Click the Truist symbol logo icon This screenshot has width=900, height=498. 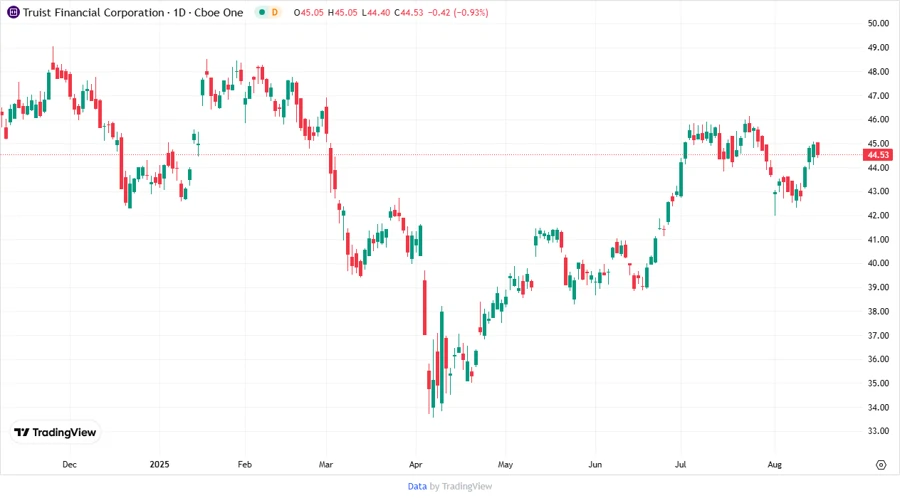pyautogui.click(x=13, y=12)
